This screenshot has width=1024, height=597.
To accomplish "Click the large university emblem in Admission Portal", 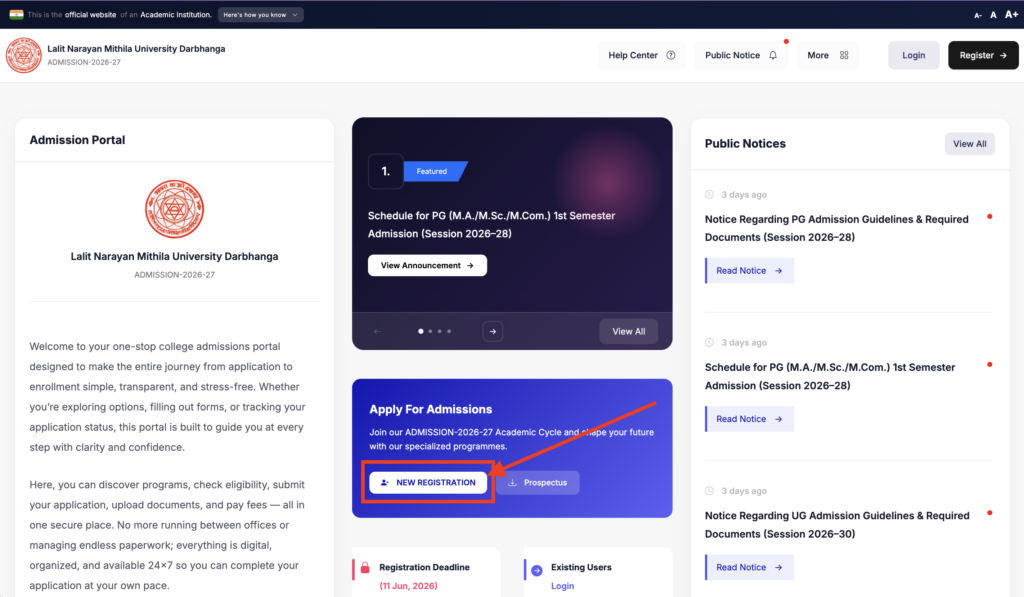I will [174, 209].
